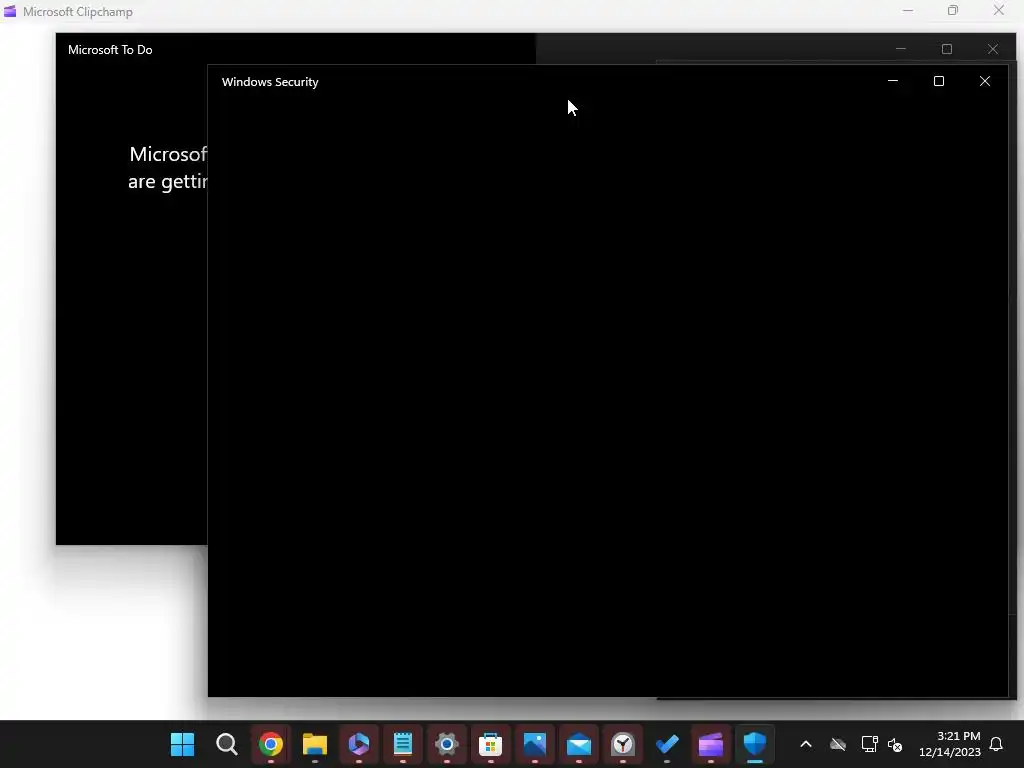Open notifications bell in taskbar
The width and height of the screenshot is (1024, 768).
(996, 744)
